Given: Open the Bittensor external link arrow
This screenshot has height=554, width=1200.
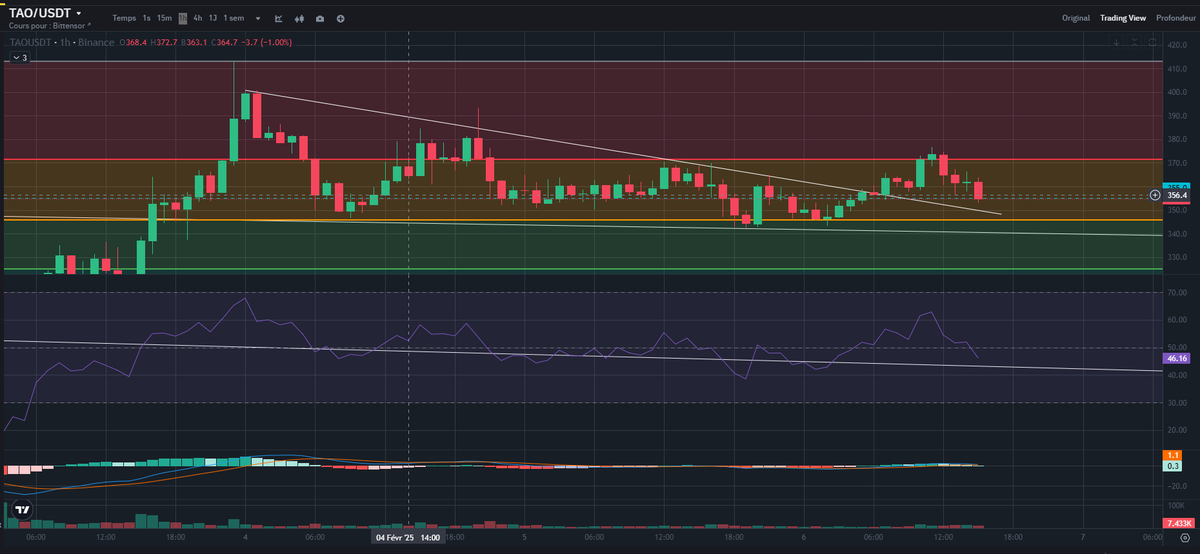Looking at the screenshot, I should tap(89, 26).
